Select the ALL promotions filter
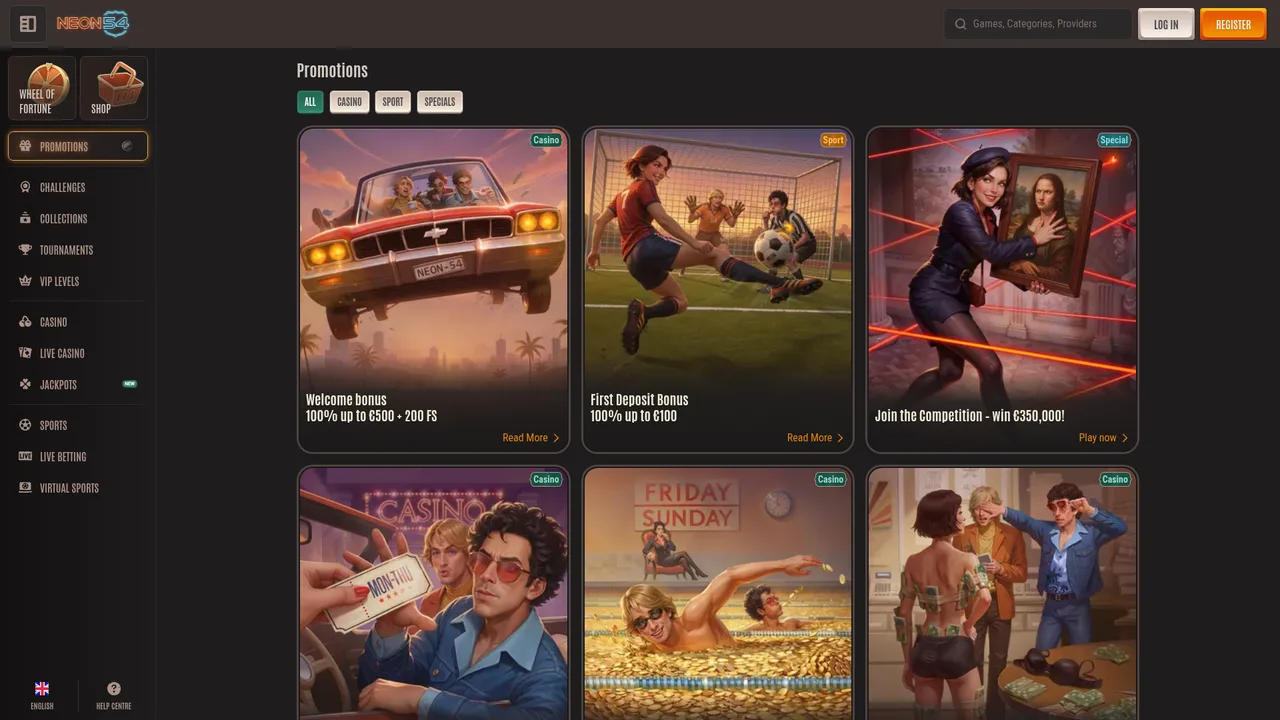 click(x=310, y=101)
